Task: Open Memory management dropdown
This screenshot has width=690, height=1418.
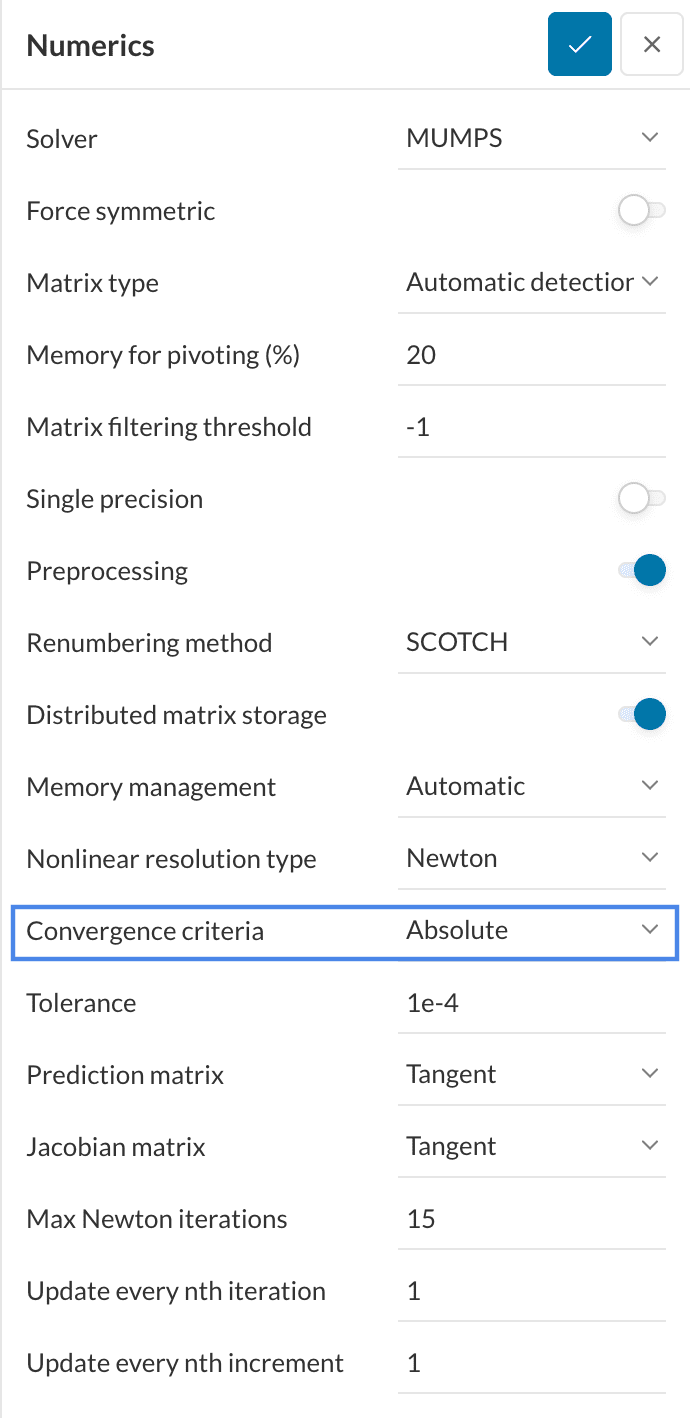Action: (x=531, y=787)
